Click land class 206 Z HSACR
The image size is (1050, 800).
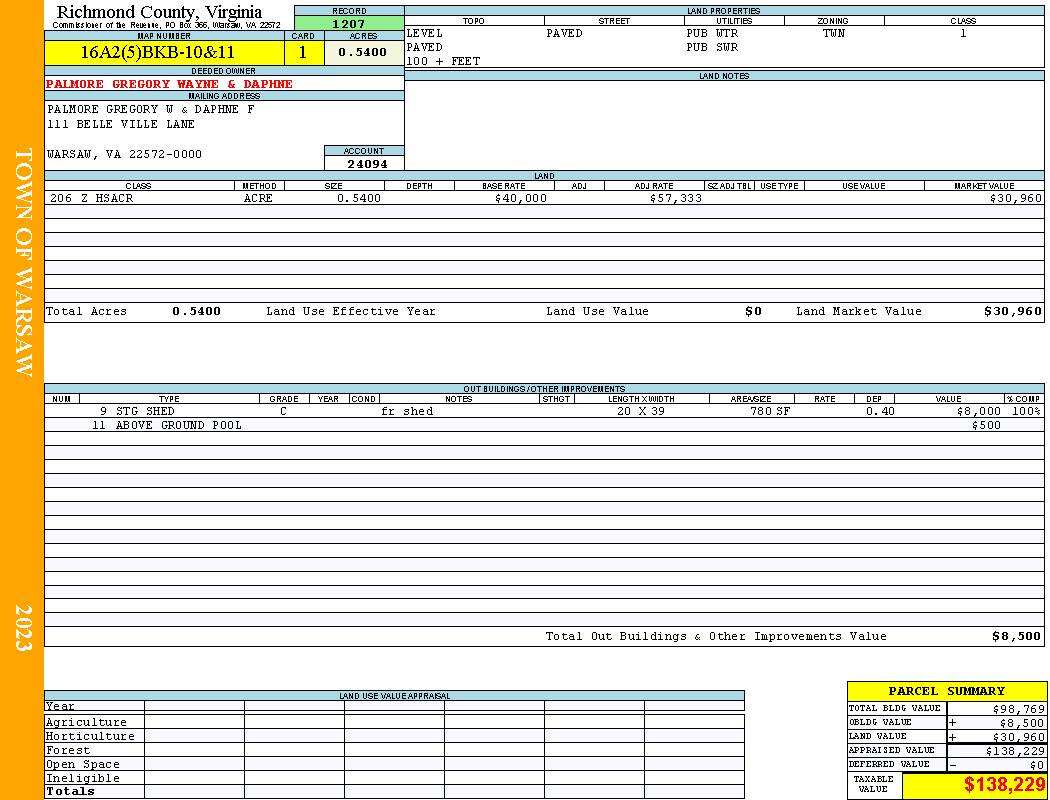tap(92, 198)
